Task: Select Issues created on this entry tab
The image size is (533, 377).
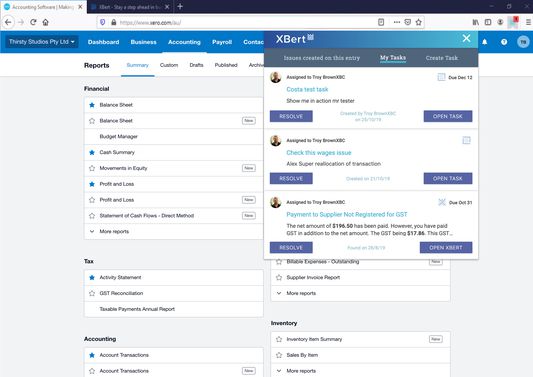Action: [322, 58]
